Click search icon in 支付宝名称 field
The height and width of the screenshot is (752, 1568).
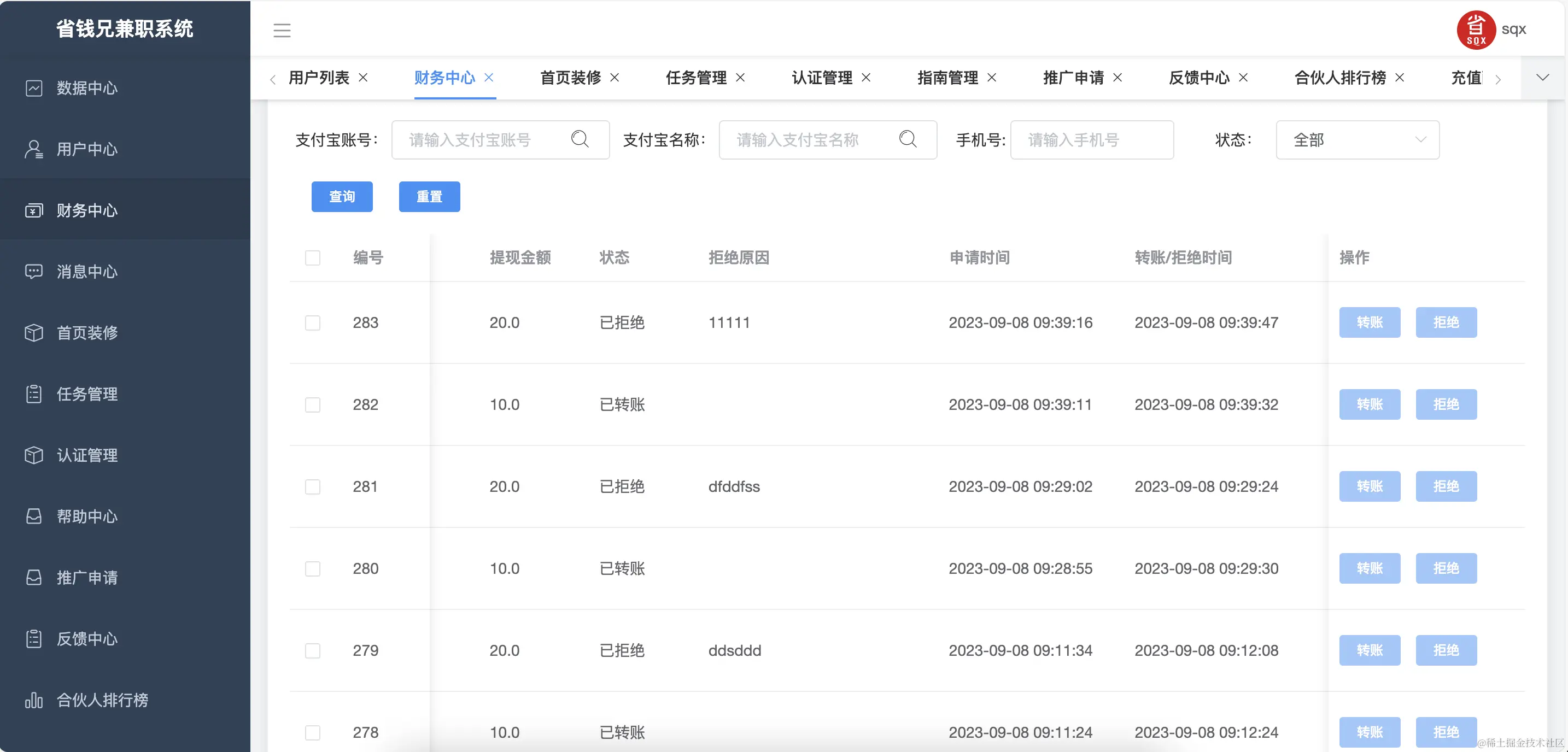pyautogui.click(x=908, y=139)
